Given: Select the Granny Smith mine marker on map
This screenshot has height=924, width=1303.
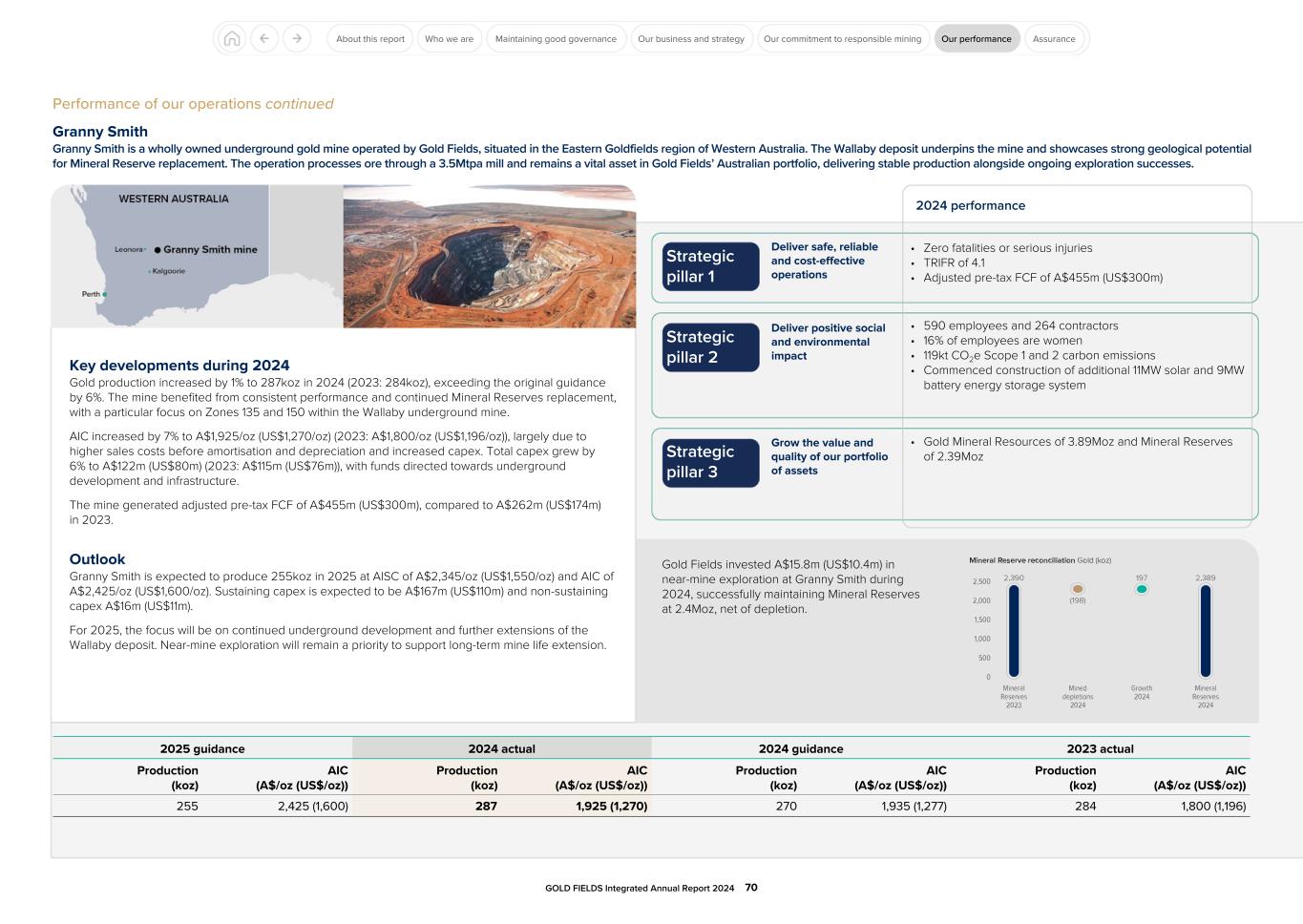Looking at the screenshot, I should [158, 249].
